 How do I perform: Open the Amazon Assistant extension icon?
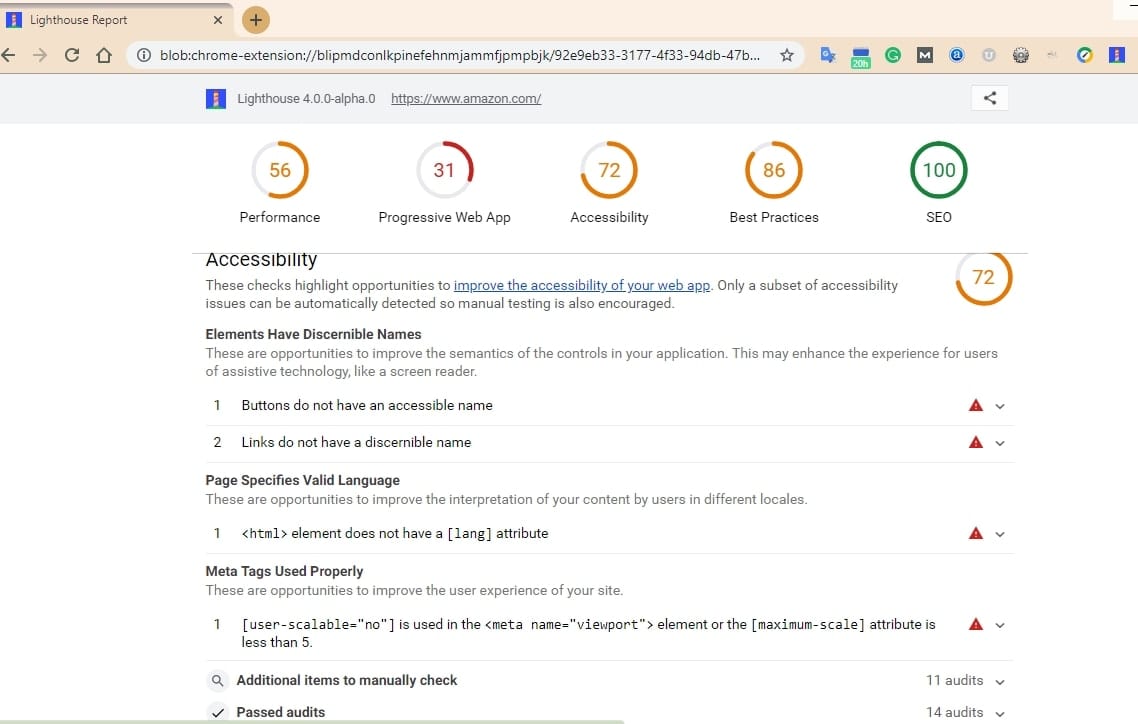click(x=957, y=55)
